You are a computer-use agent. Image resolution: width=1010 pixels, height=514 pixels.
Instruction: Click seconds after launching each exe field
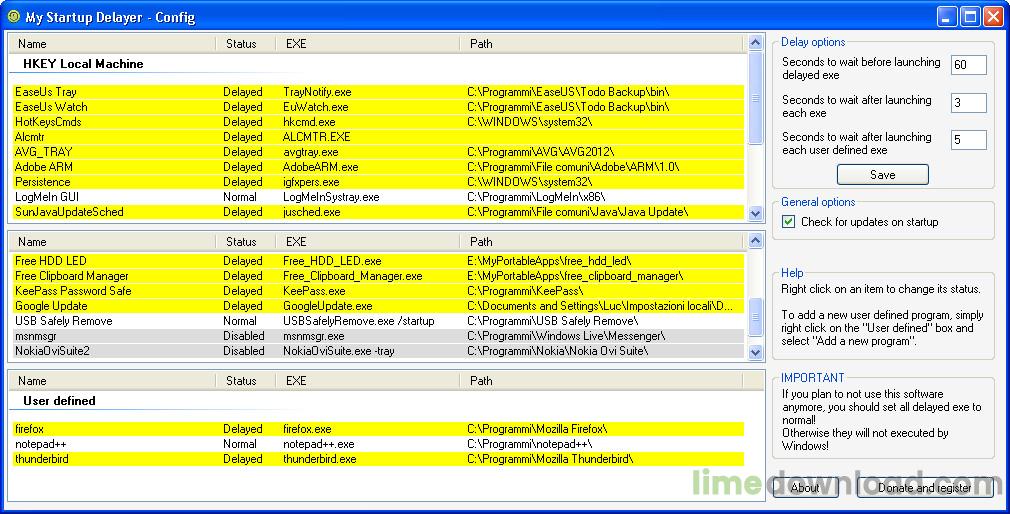(968, 103)
